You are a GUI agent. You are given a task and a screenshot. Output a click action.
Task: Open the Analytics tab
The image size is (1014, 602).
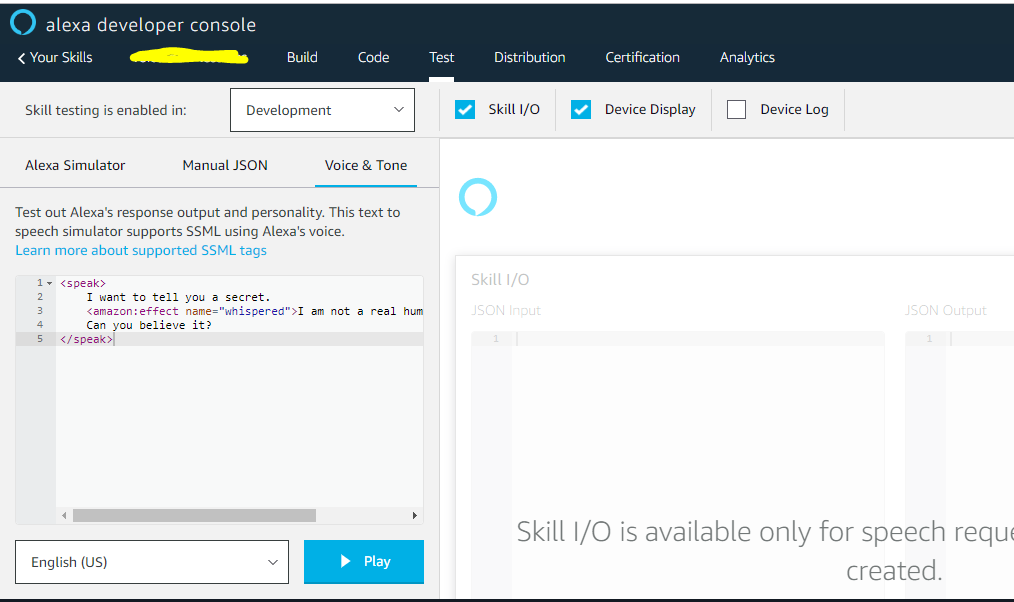click(x=747, y=58)
